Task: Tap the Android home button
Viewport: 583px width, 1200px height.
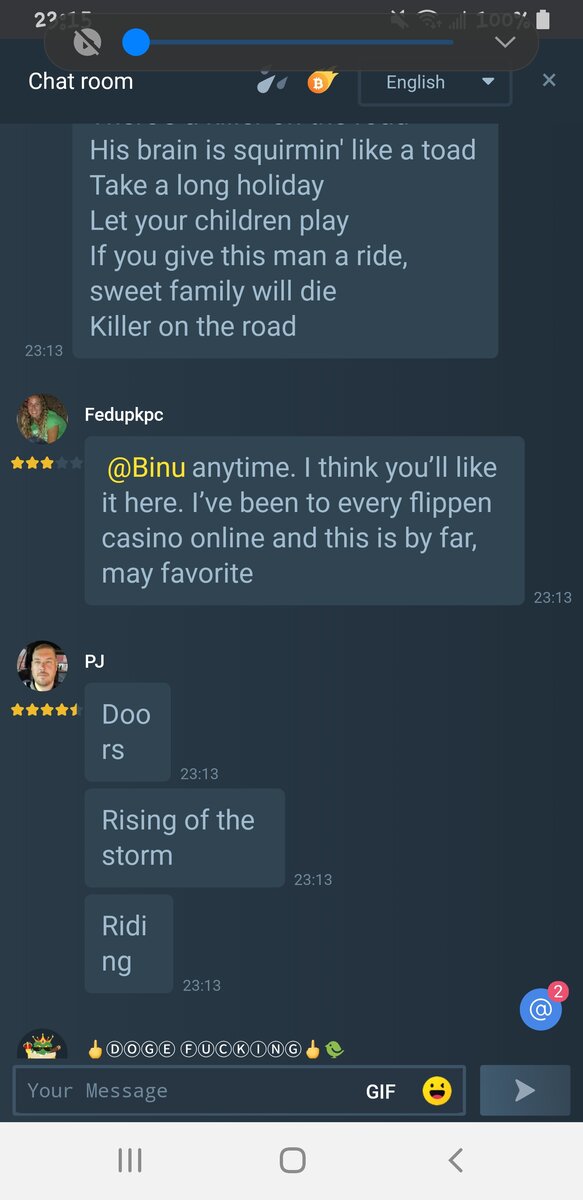Action: 292,1160
